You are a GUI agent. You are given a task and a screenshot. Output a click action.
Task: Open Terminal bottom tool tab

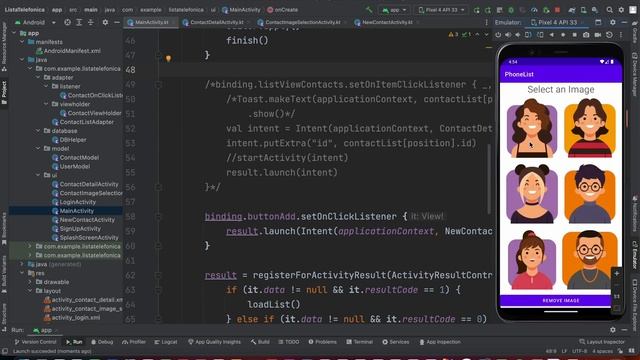(359, 342)
